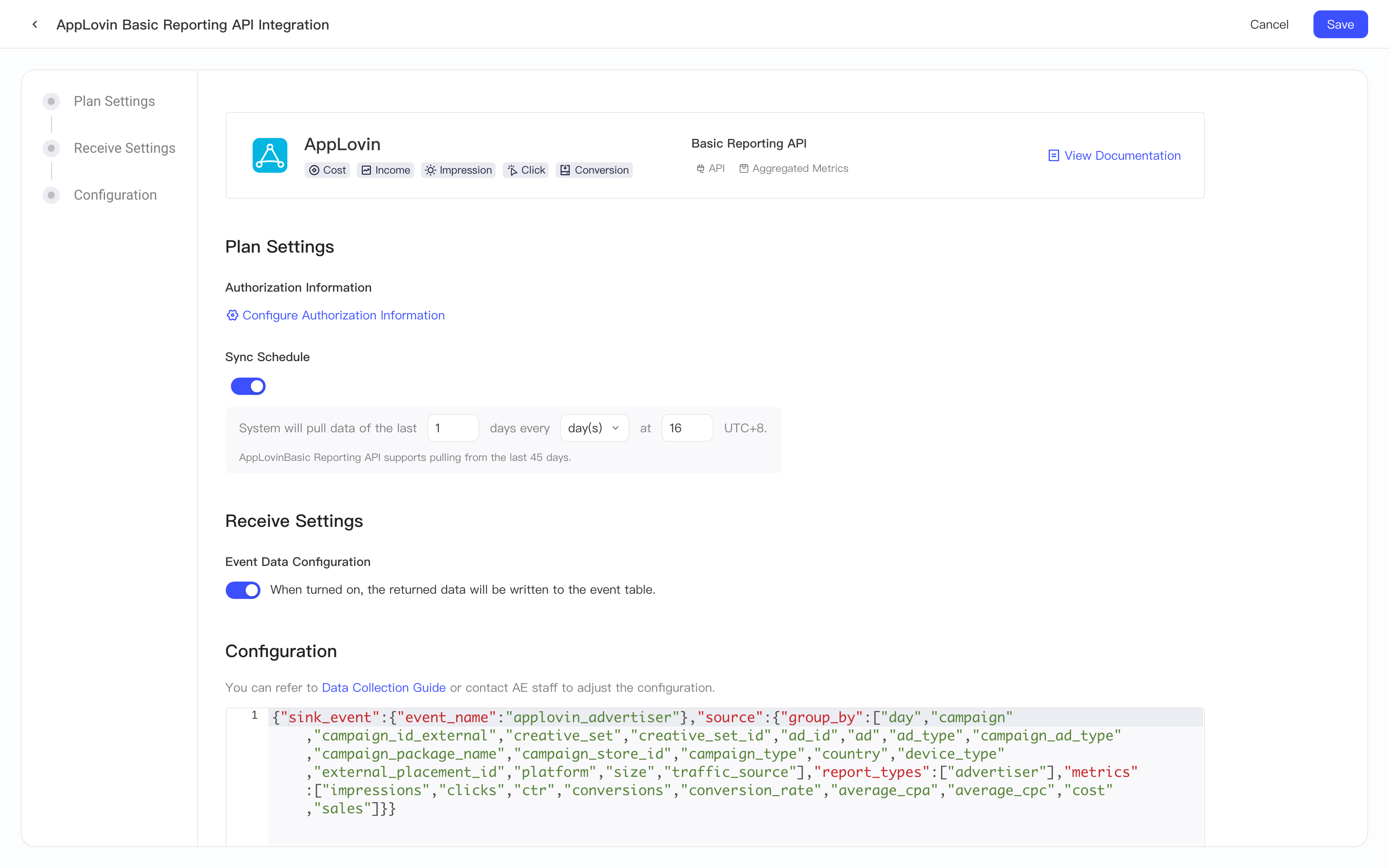Click the Cancel button
This screenshot has height=868, width=1389.
(x=1269, y=24)
